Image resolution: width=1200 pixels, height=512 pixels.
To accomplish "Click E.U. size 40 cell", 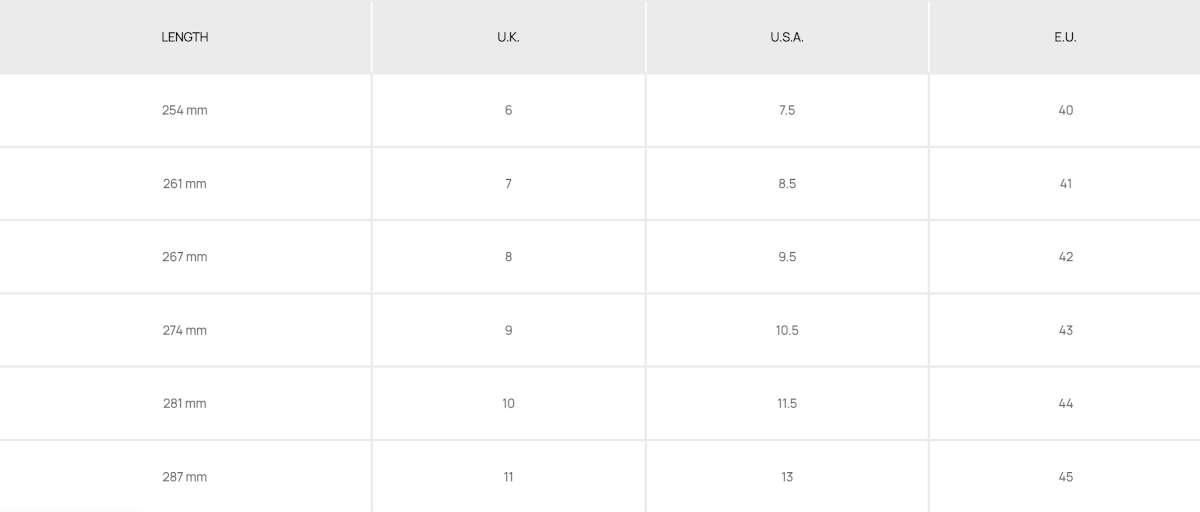I will pos(1065,110).
